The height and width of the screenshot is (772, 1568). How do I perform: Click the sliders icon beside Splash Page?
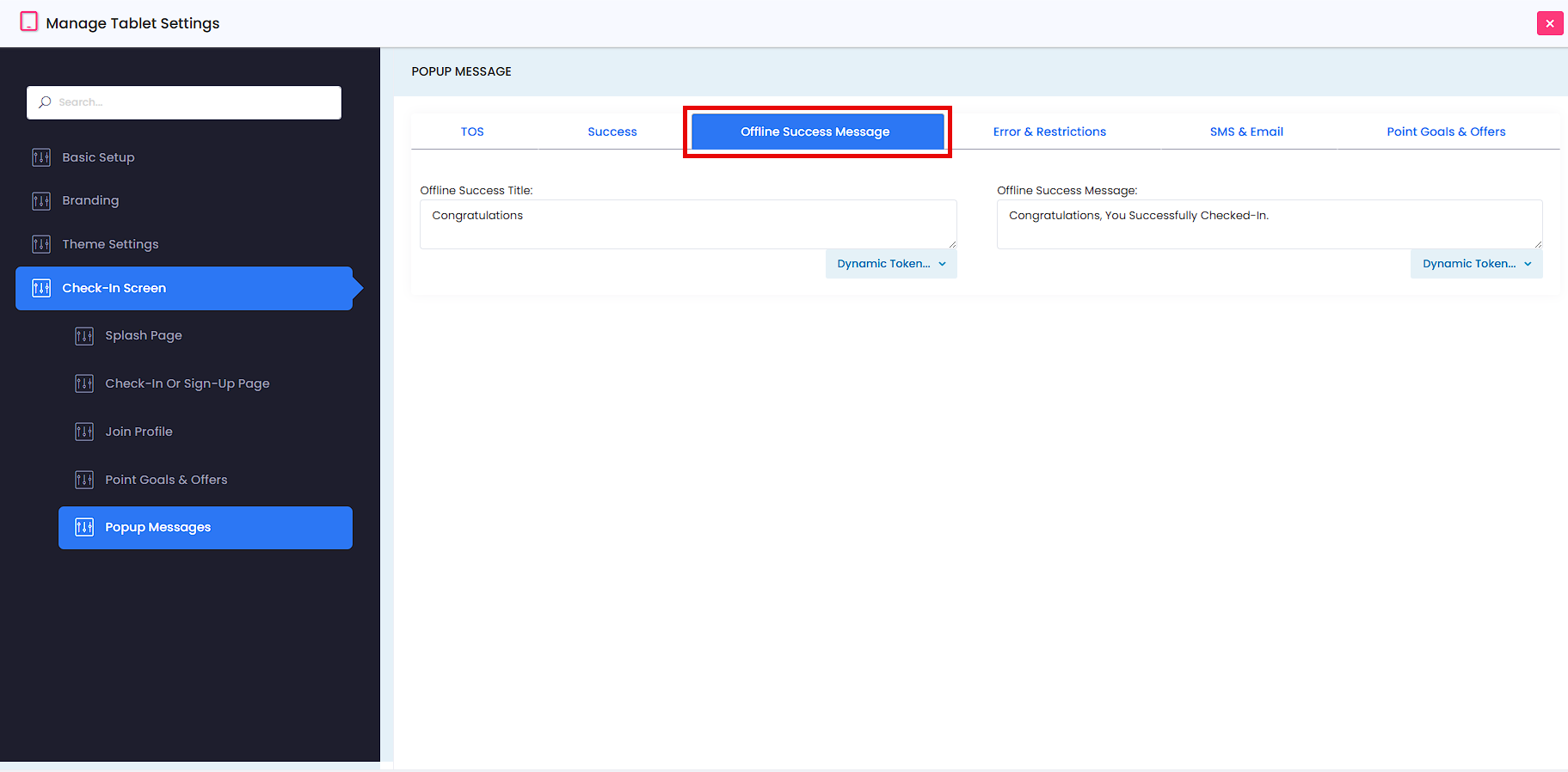pyautogui.click(x=84, y=336)
